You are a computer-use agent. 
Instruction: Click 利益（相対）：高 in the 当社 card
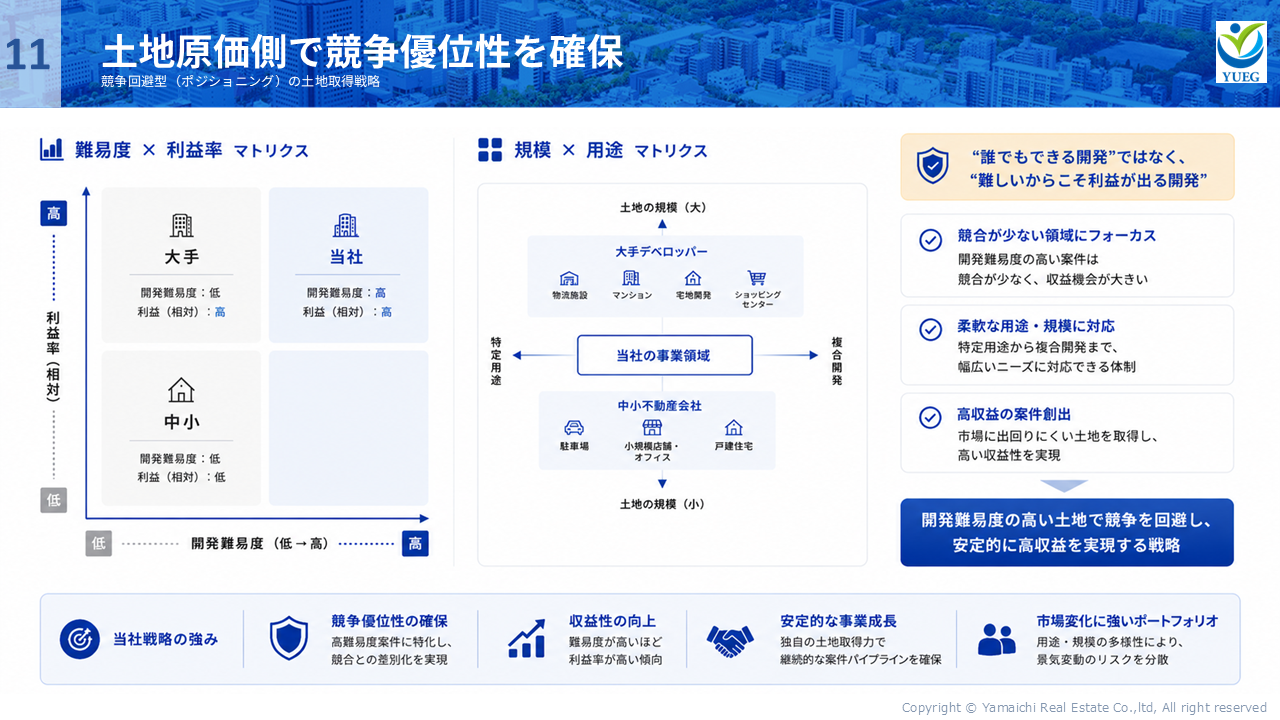click(x=347, y=312)
